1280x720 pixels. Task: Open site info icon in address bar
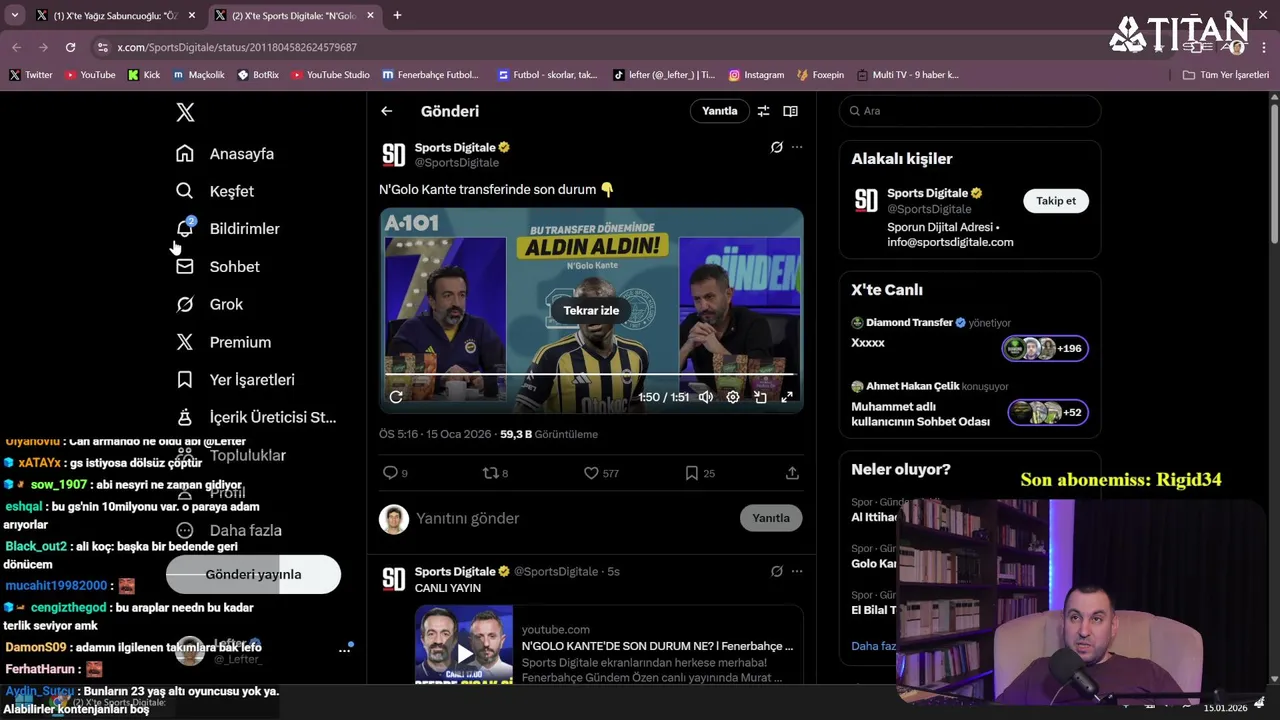[102, 47]
